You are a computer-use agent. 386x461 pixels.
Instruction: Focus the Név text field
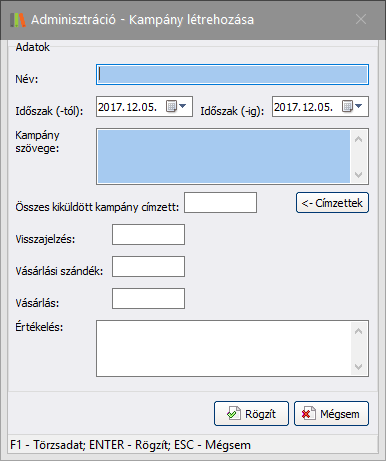pyautogui.click(x=232, y=74)
